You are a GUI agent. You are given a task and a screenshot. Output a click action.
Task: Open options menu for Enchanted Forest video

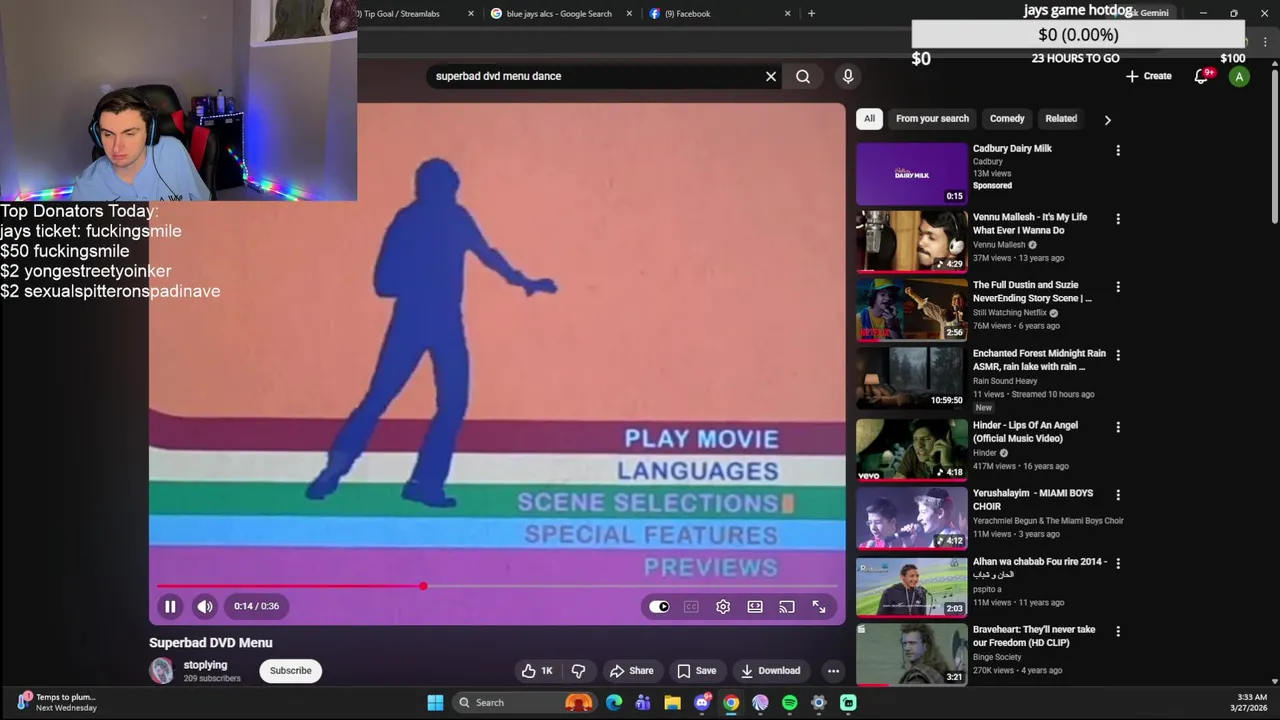pos(1118,355)
